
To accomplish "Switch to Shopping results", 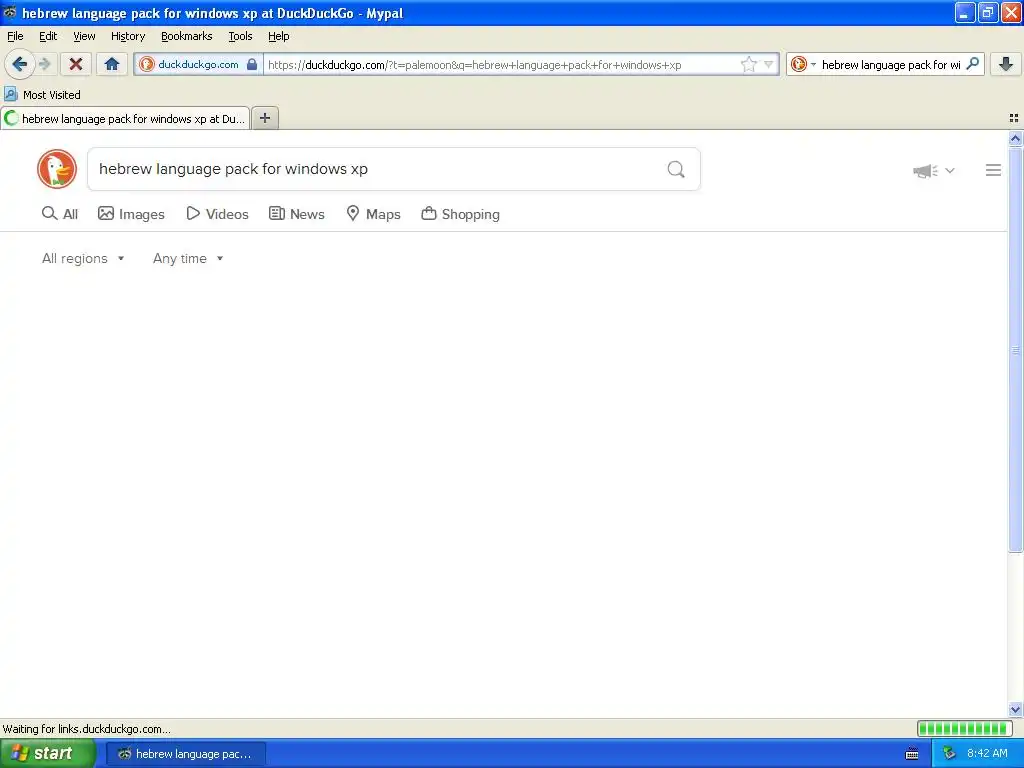I will coord(460,214).
